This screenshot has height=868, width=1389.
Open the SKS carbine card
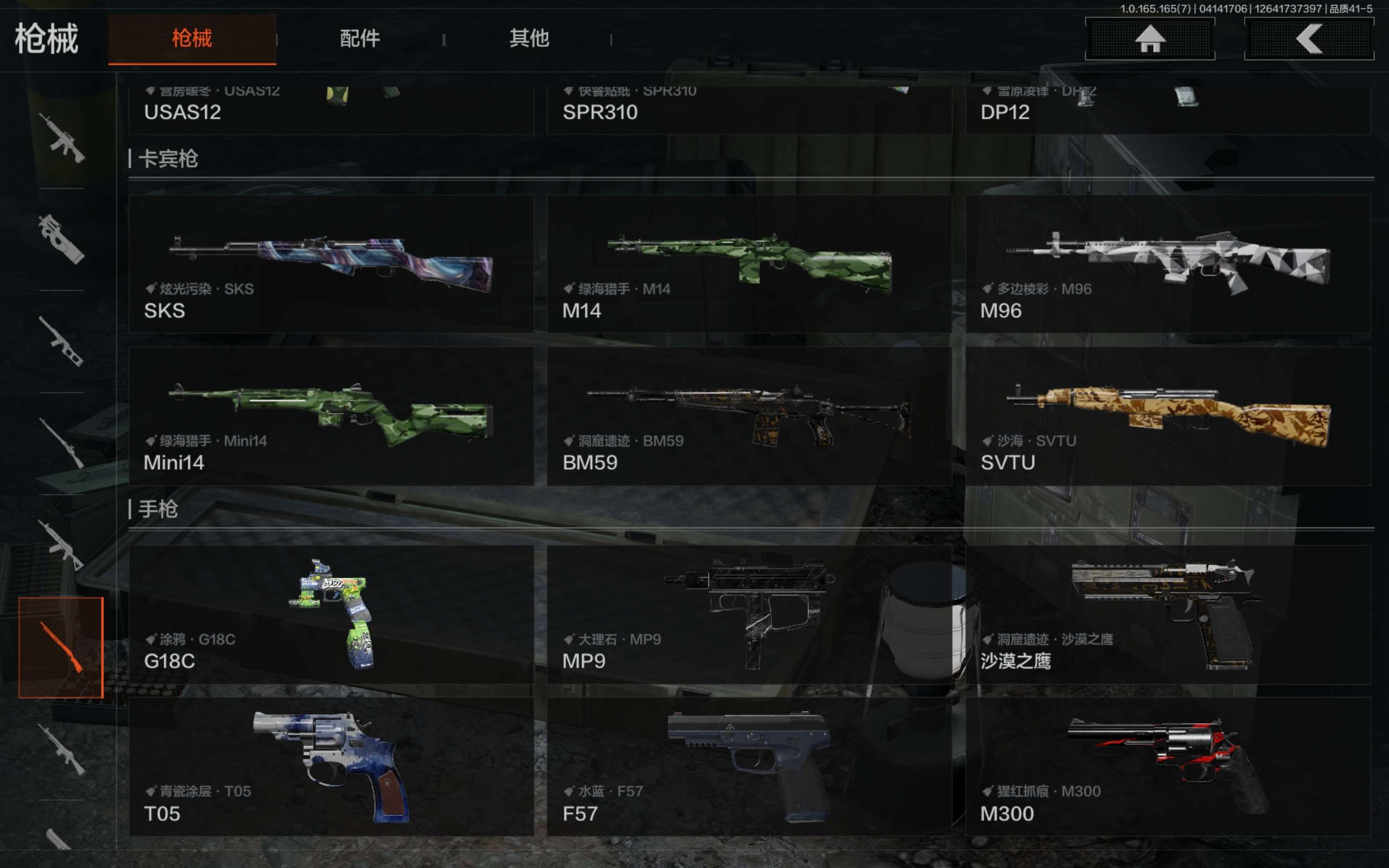(x=331, y=264)
